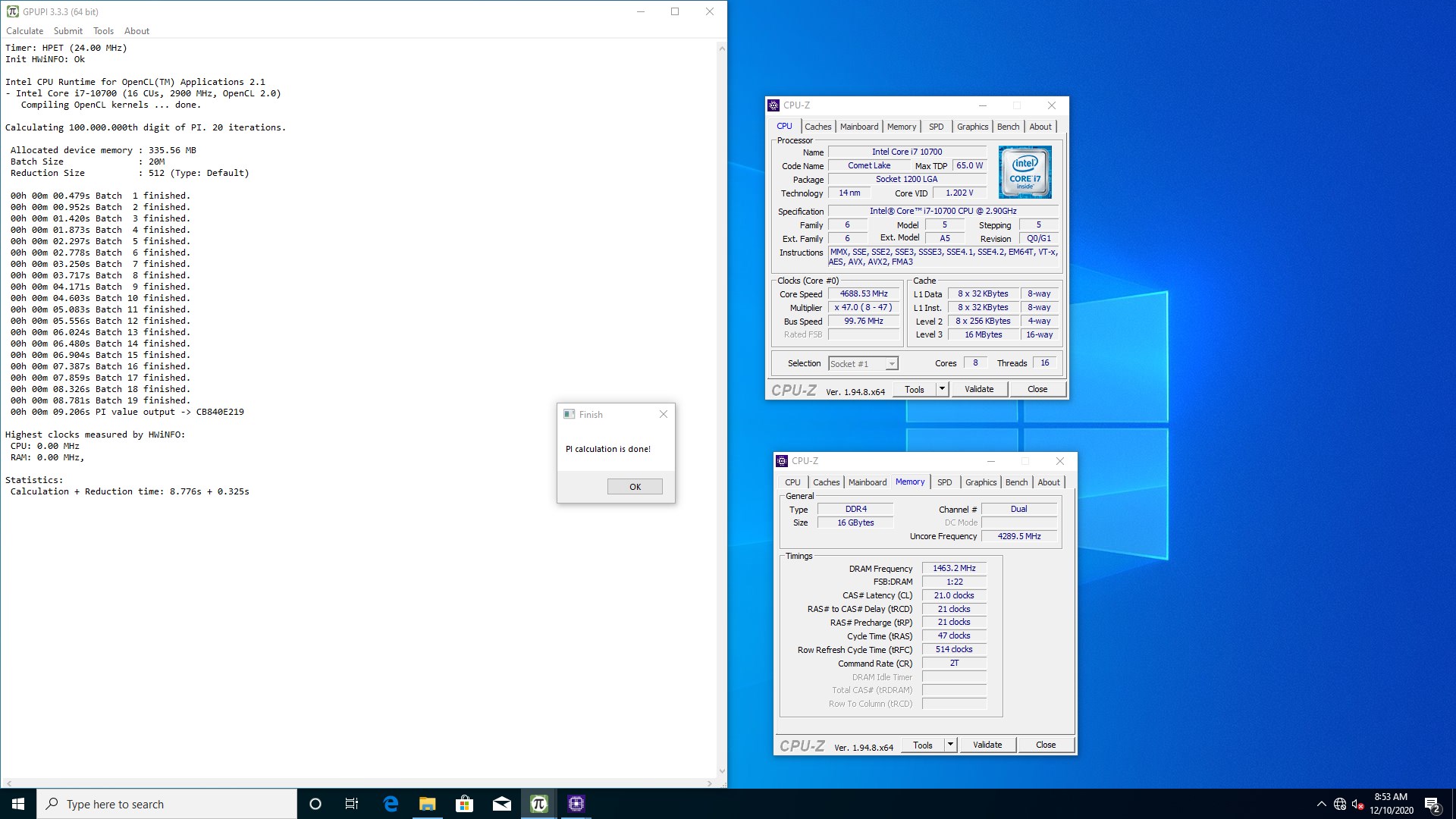Close the Finish dialog with the X

coord(664,414)
